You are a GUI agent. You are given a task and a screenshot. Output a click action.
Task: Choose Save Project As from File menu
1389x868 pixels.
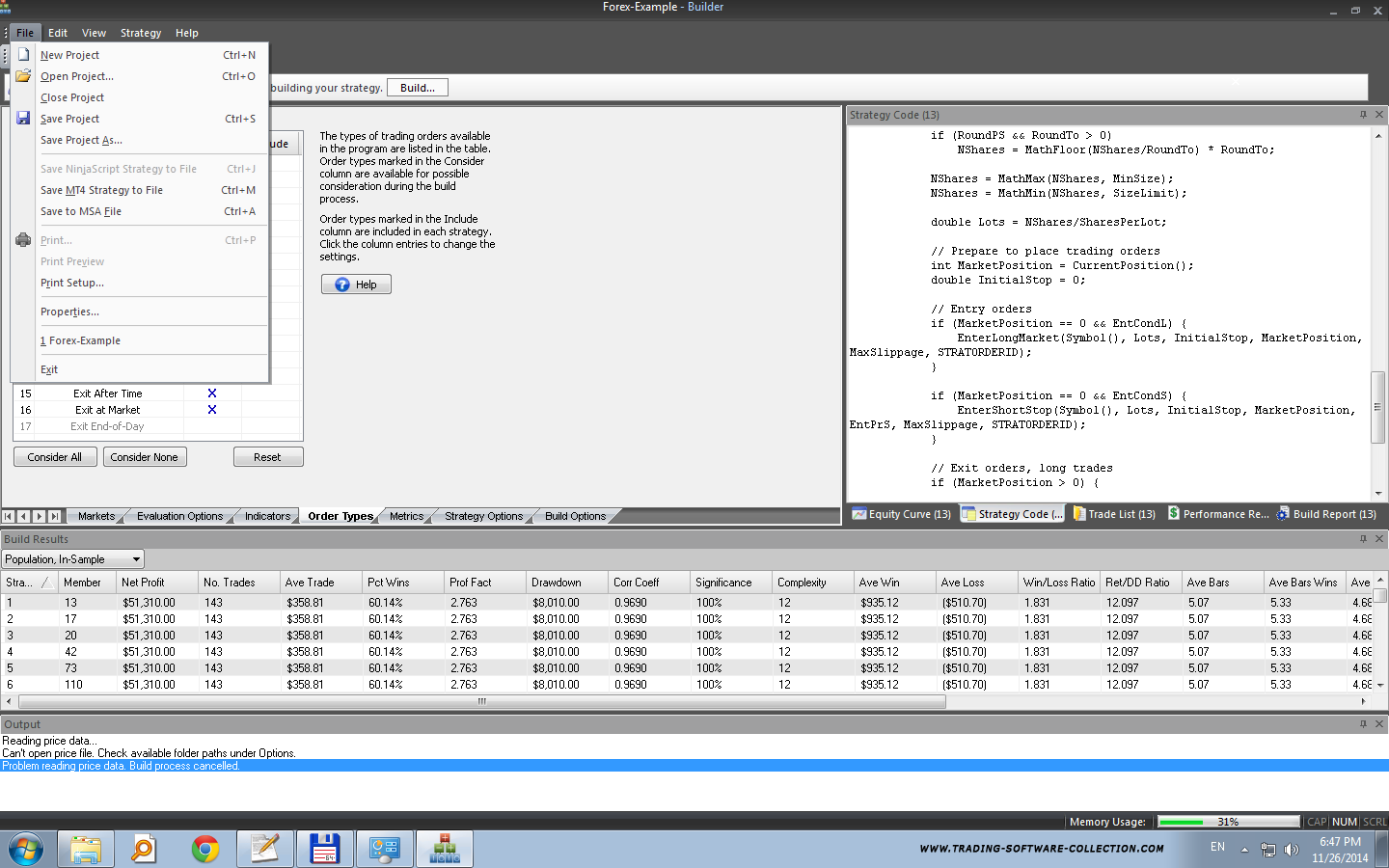(81, 140)
